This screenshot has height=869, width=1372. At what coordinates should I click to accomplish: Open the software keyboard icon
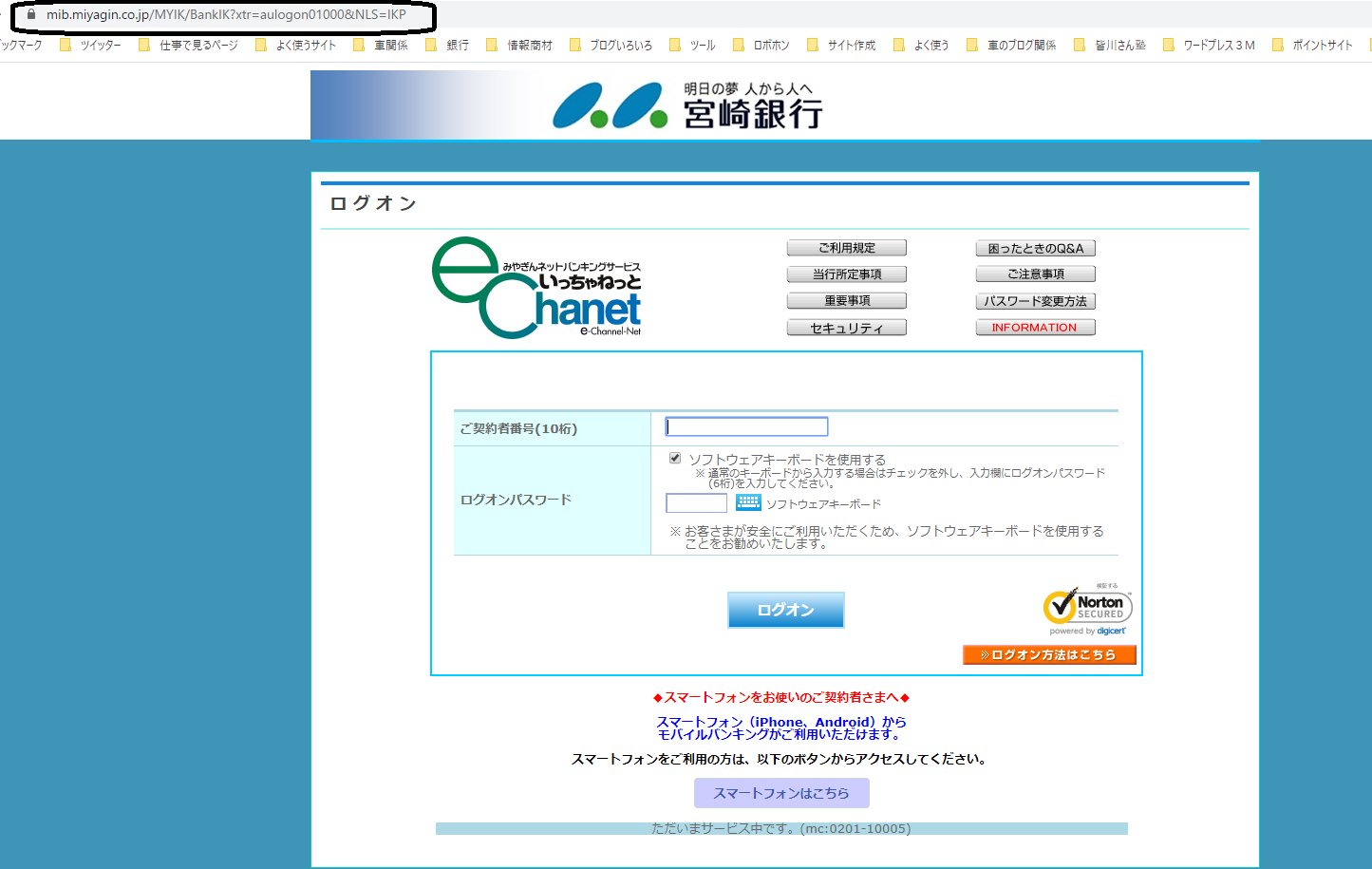point(748,502)
